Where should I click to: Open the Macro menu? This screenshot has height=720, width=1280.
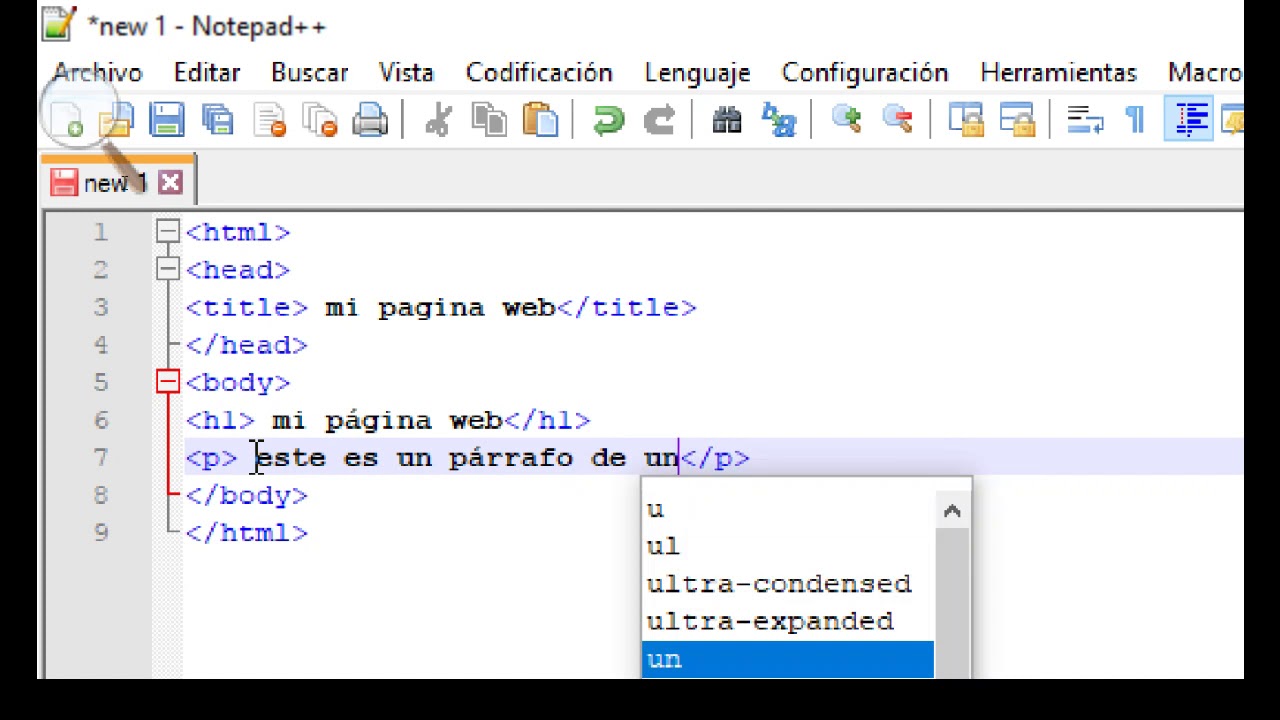point(1204,73)
